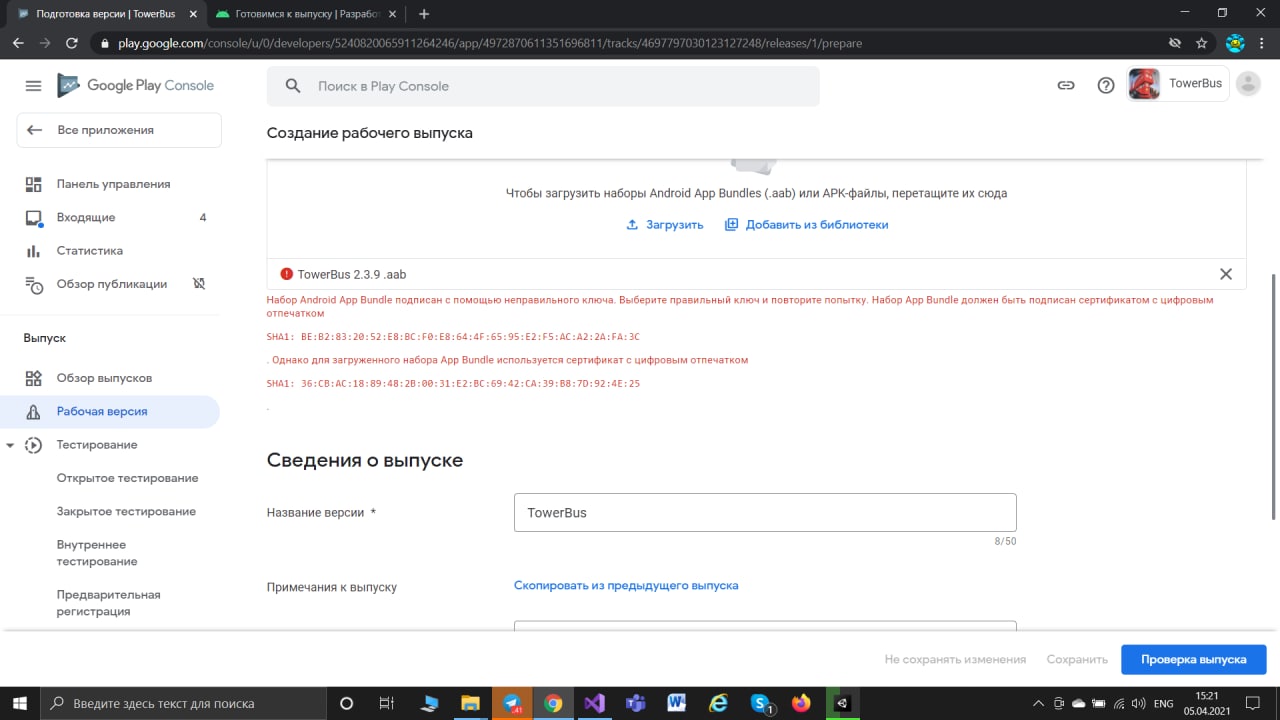
Task: Click Не сохранять изменения
Action: coord(955,659)
